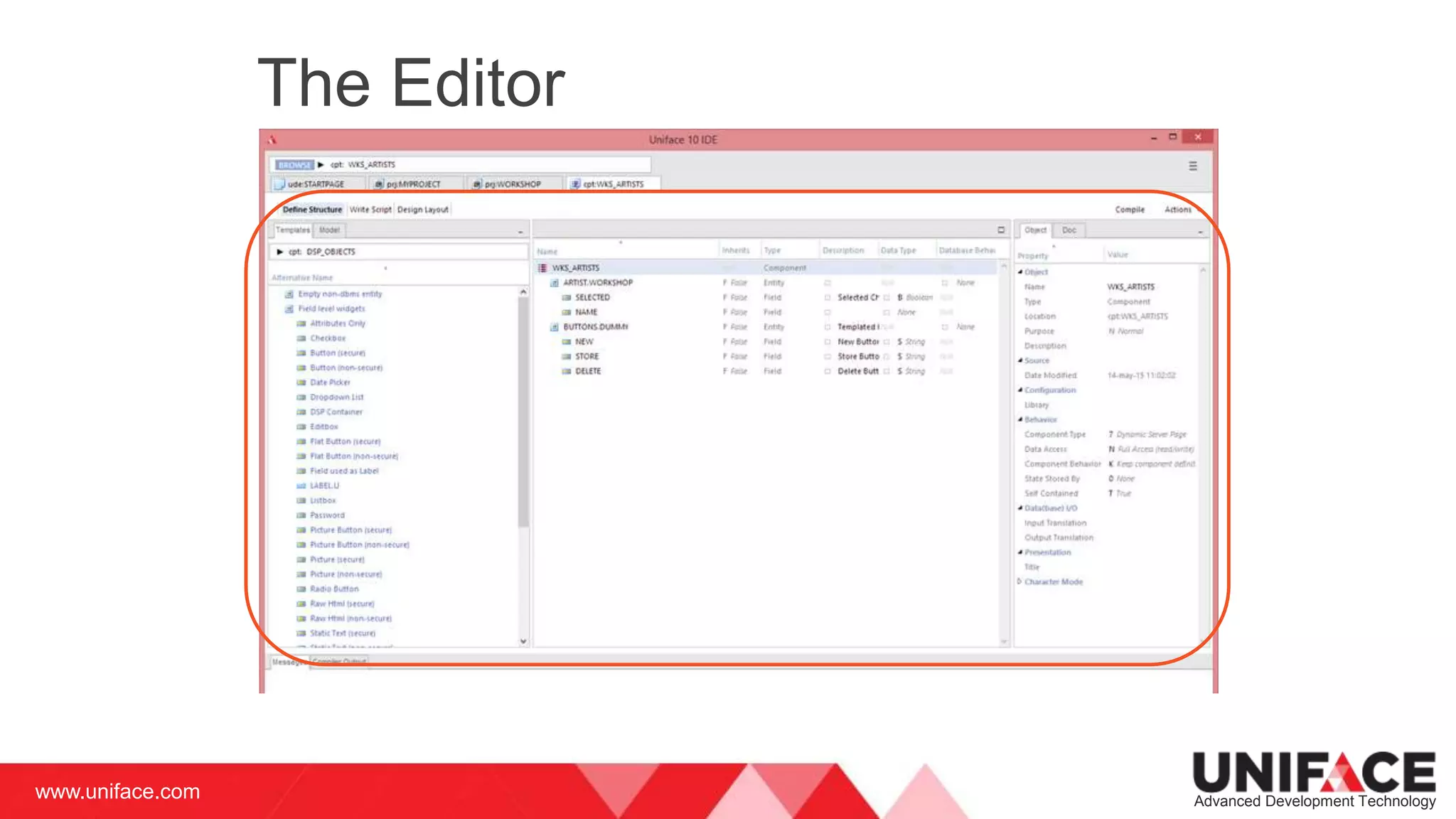Open the hamburger menu in the IDE
The width and height of the screenshot is (1456, 819).
(x=1193, y=166)
